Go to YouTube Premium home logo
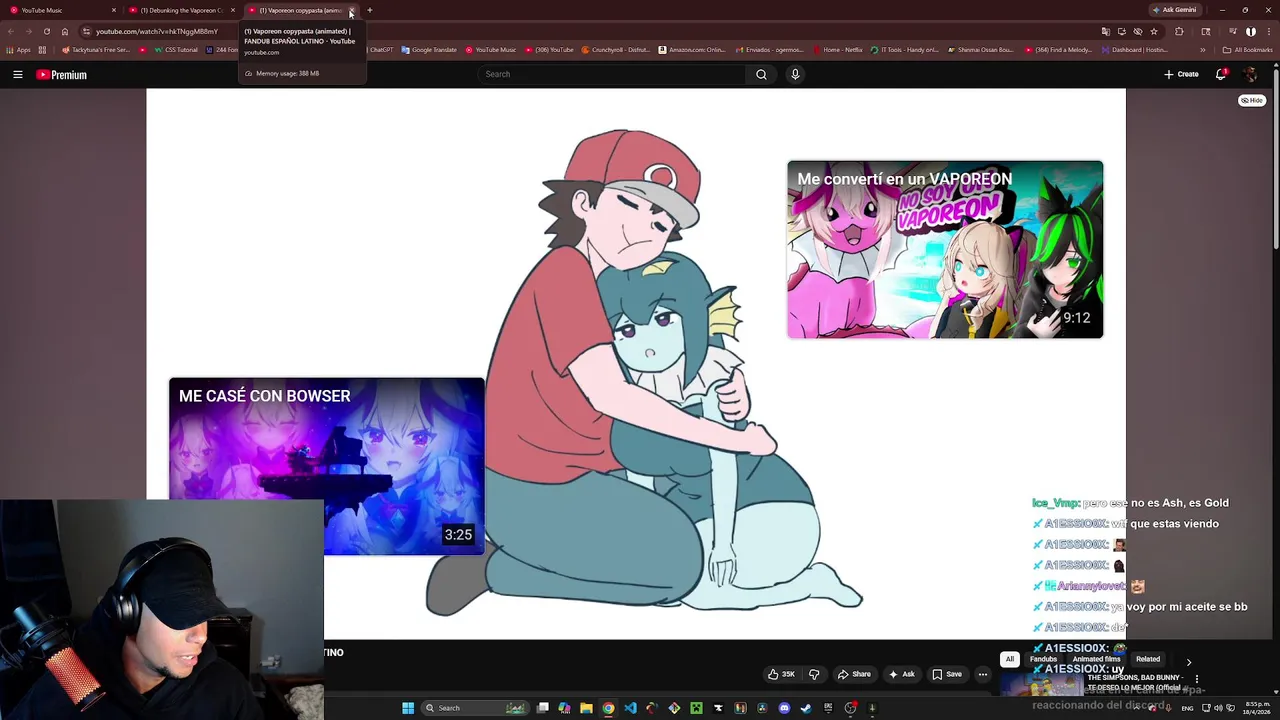The width and height of the screenshot is (1280, 720). tap(62, 75)
